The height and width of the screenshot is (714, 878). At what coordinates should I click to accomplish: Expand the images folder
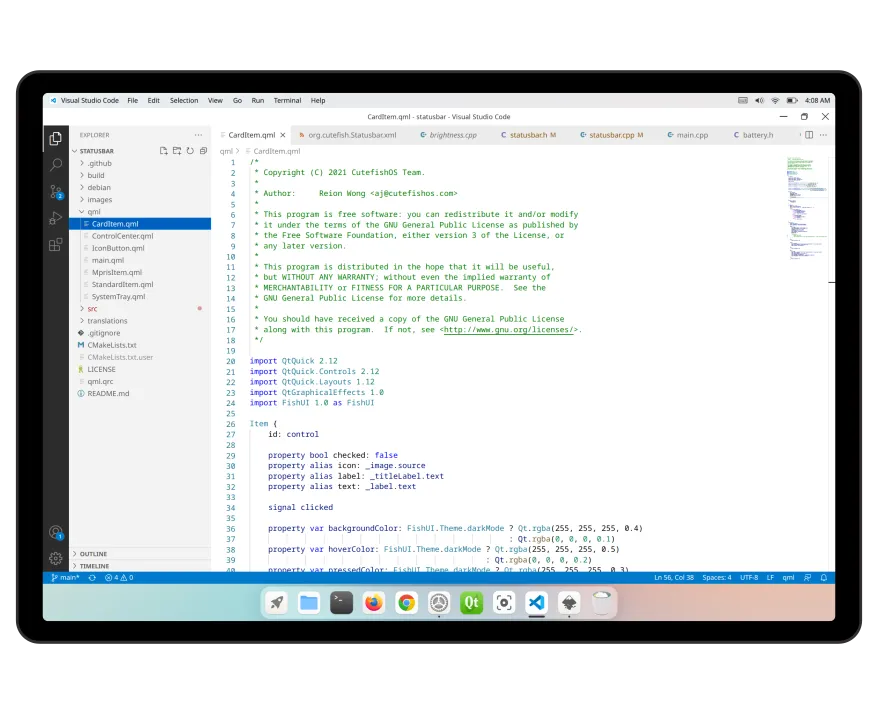140,199
